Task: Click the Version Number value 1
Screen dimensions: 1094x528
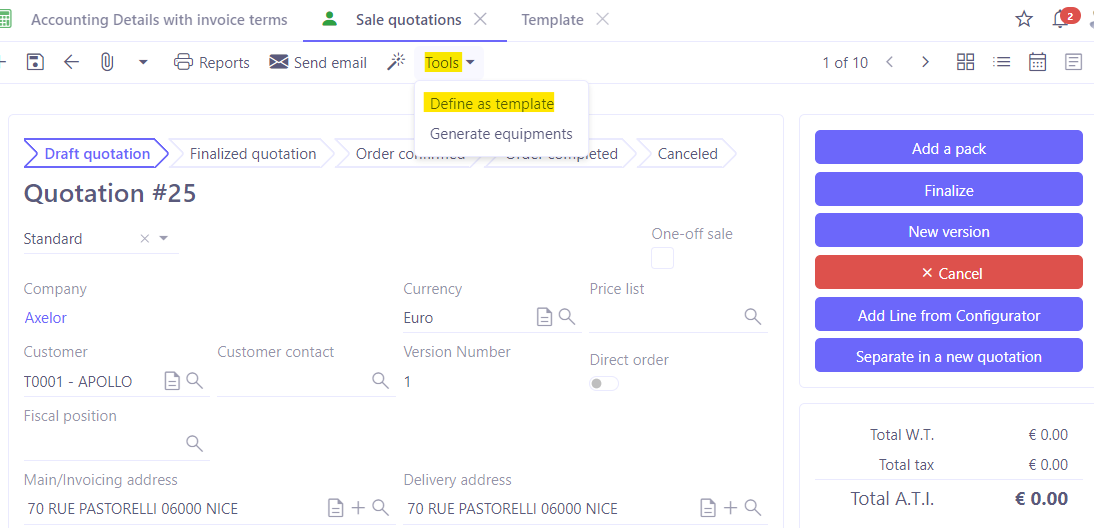Action: [408, 382]
